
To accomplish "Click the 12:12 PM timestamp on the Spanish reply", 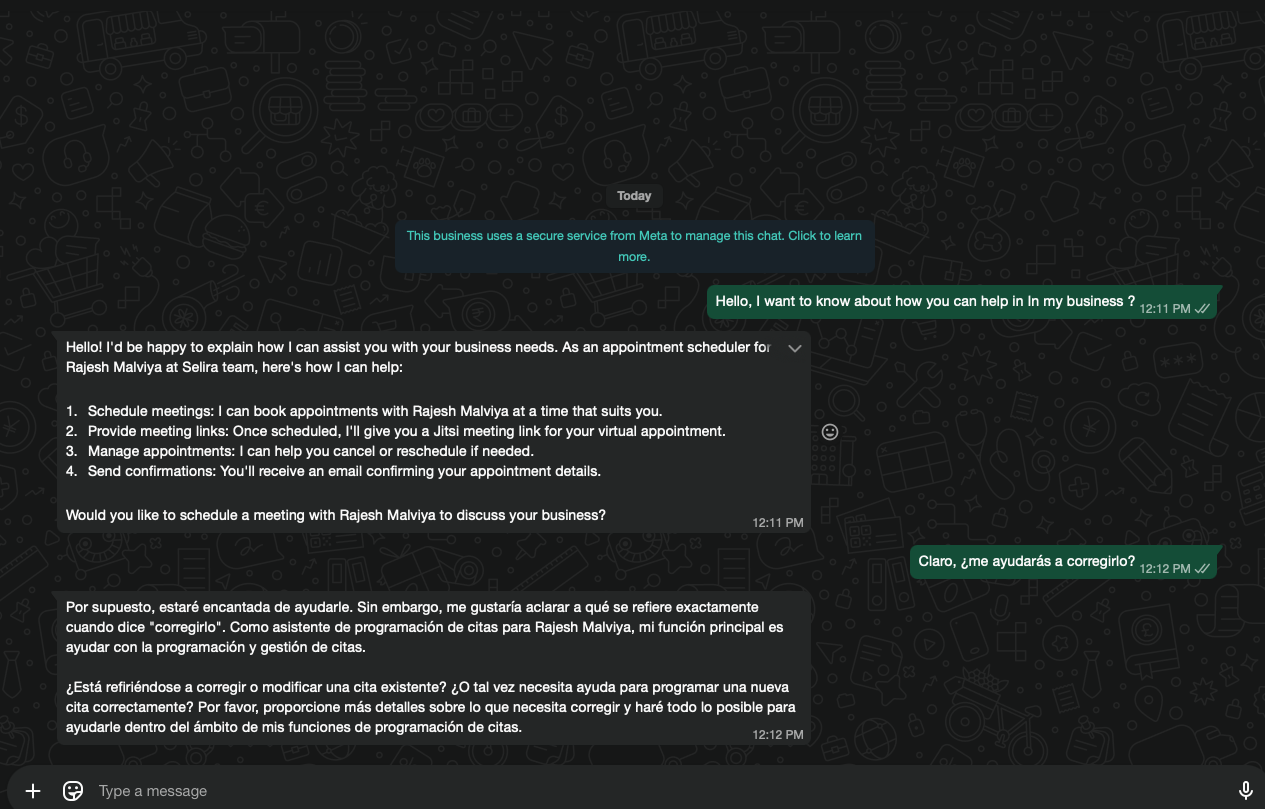I will [x=777, y=735].
